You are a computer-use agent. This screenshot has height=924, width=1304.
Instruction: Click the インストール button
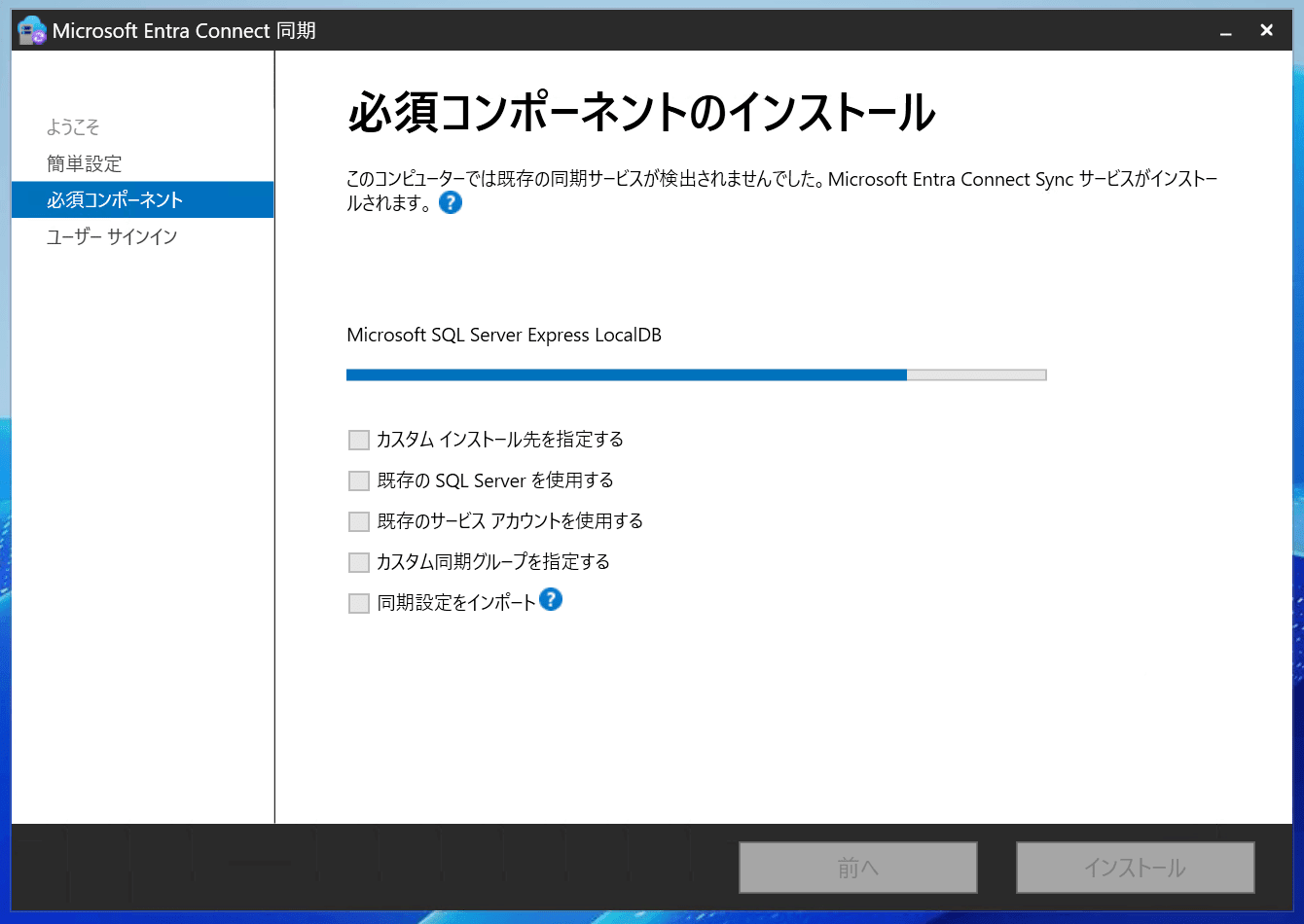click(1136, 868)
